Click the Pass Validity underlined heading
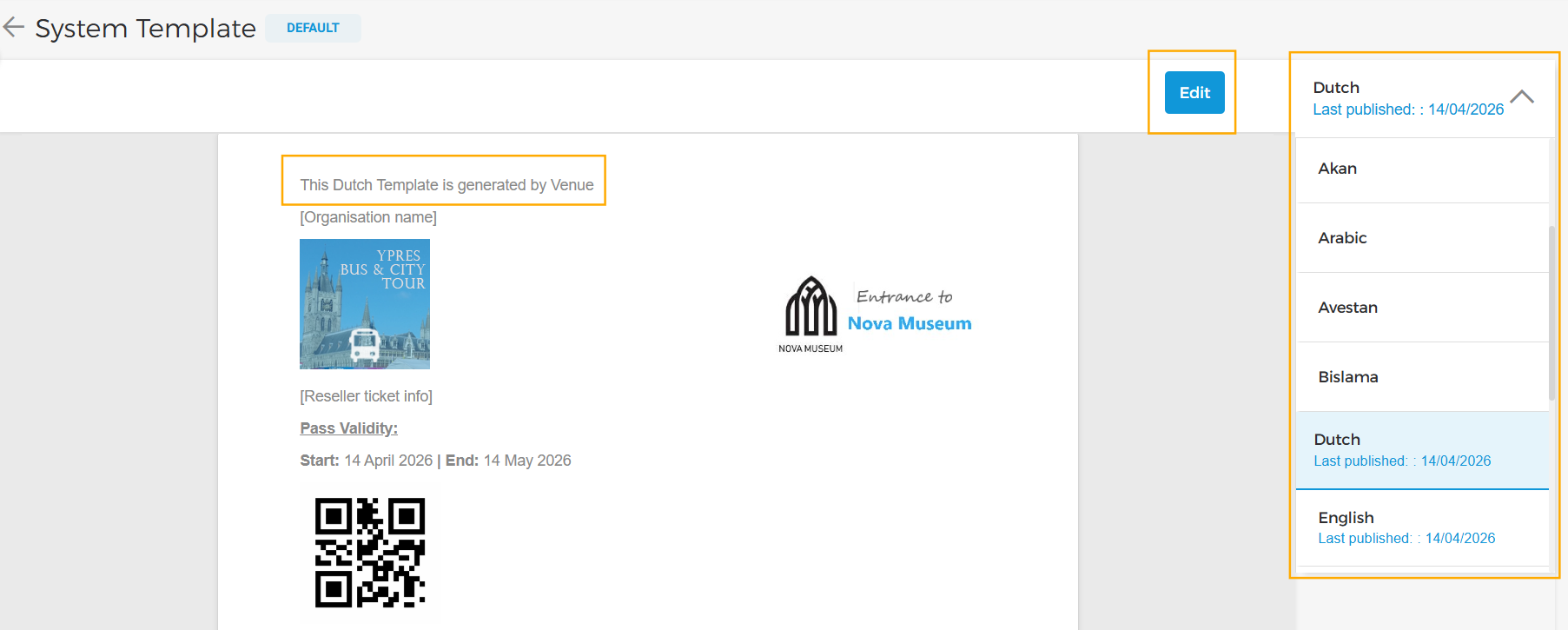Image resolution: width=1568 pixels, height=630 pixels. click(x=348, y=428)
